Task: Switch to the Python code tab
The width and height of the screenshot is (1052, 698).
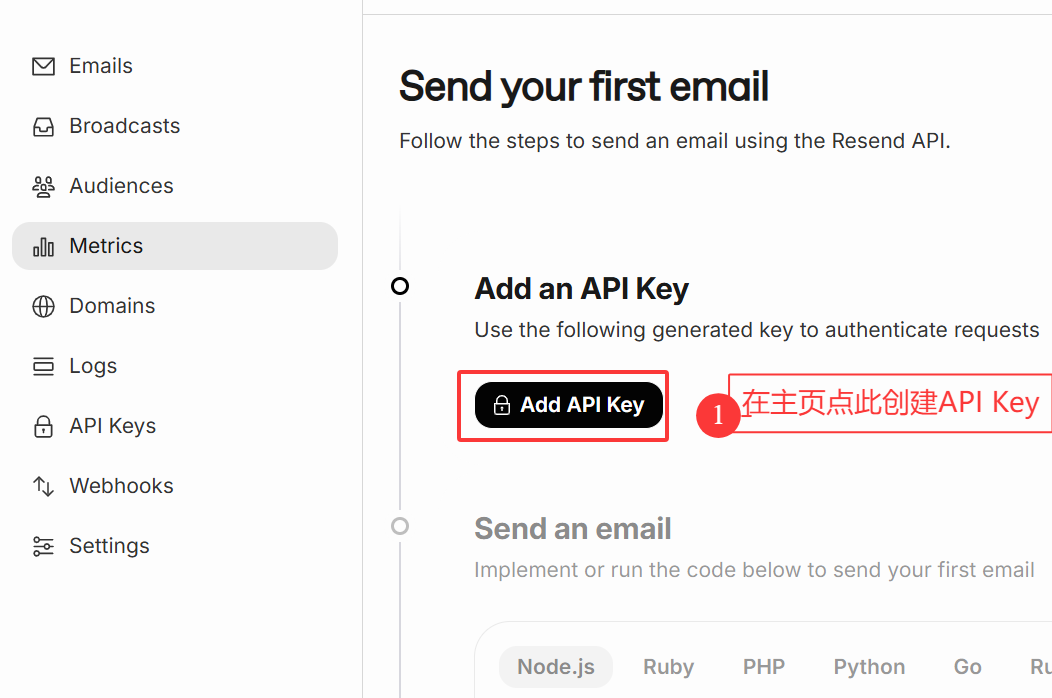Action: click(x=869, y=667)
